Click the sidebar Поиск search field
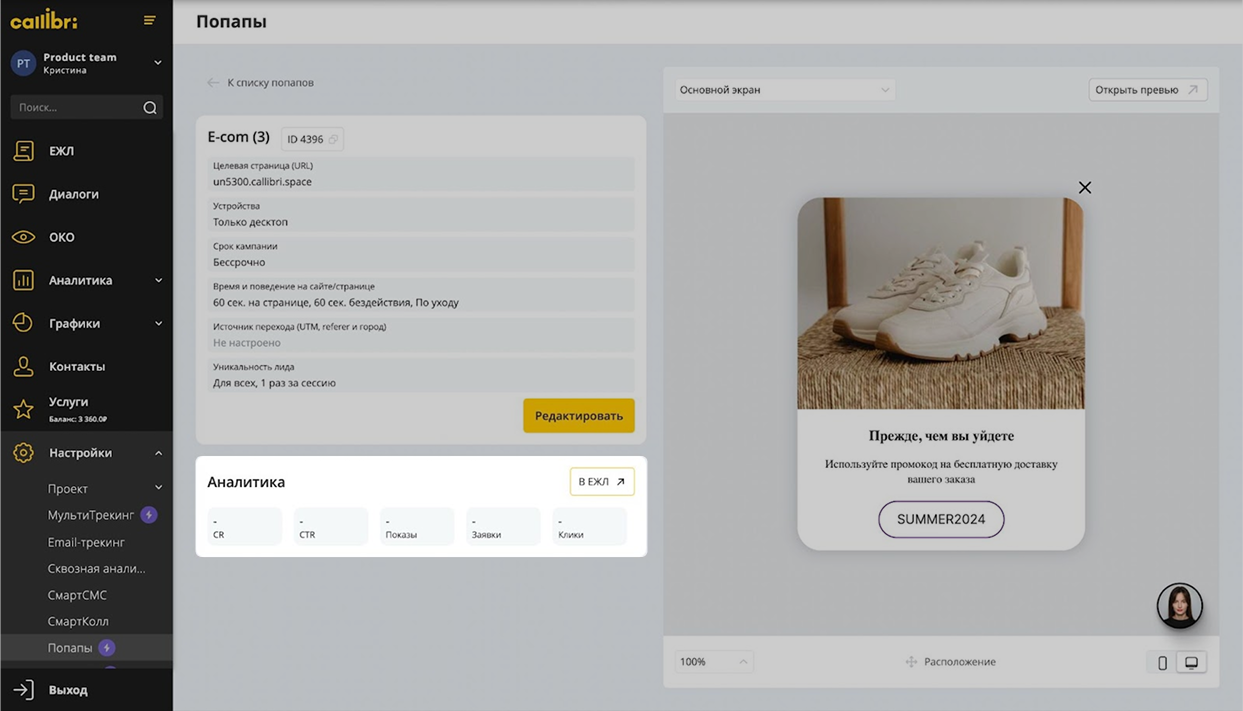This screenshot has height=711, width=1243. 75,107
